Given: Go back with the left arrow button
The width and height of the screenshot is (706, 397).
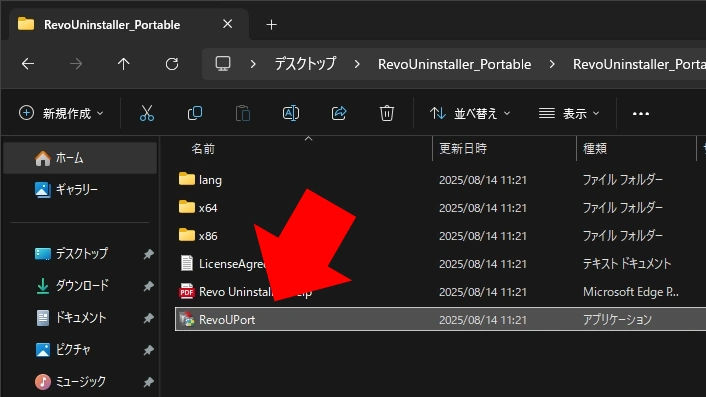Looking at the screenshot, I should 28,64.
